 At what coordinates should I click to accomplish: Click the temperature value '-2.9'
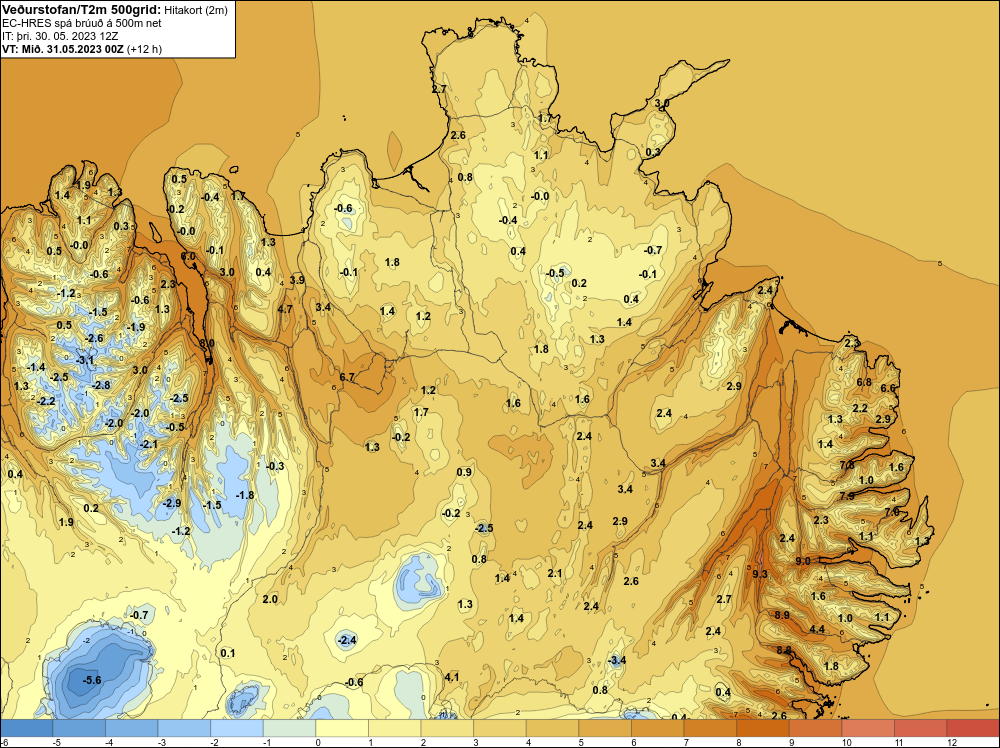(172, 503)
